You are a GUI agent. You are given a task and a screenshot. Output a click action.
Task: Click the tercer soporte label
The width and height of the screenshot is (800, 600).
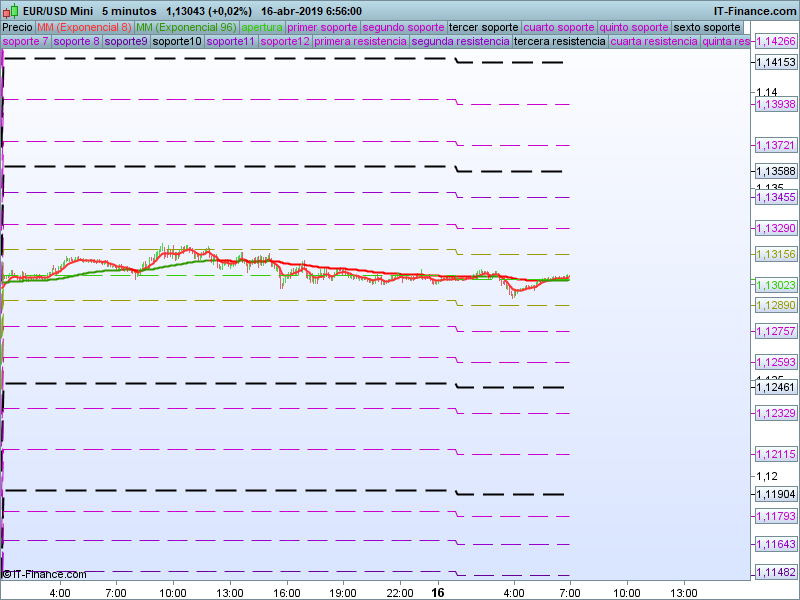pyautogui.click(x=483, y=27)
